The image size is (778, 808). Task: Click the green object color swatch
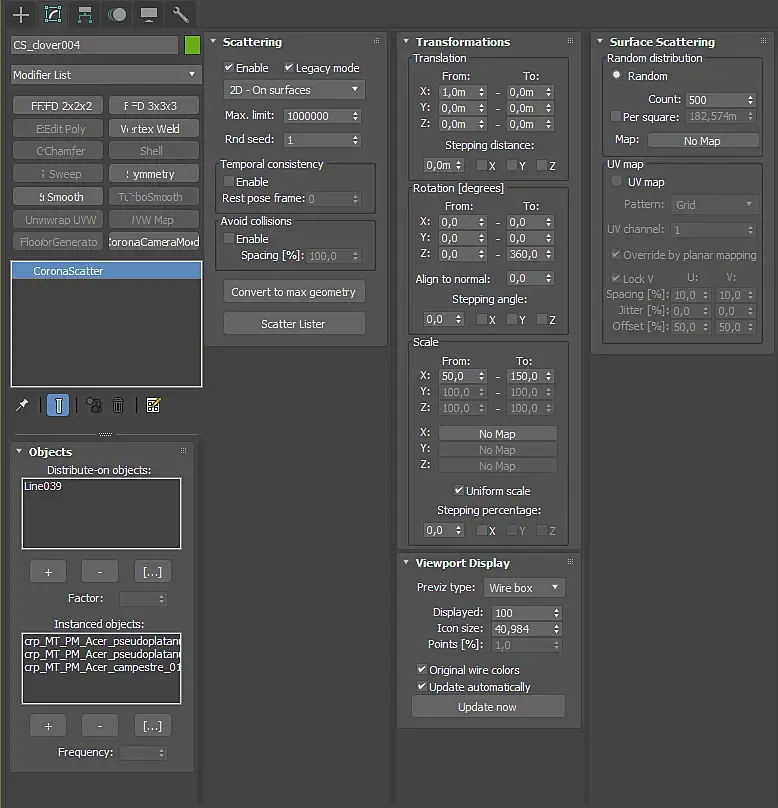[192, 45]
